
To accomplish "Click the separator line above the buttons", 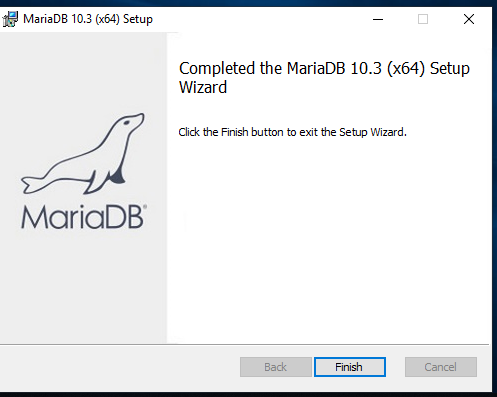I will 244,344.
